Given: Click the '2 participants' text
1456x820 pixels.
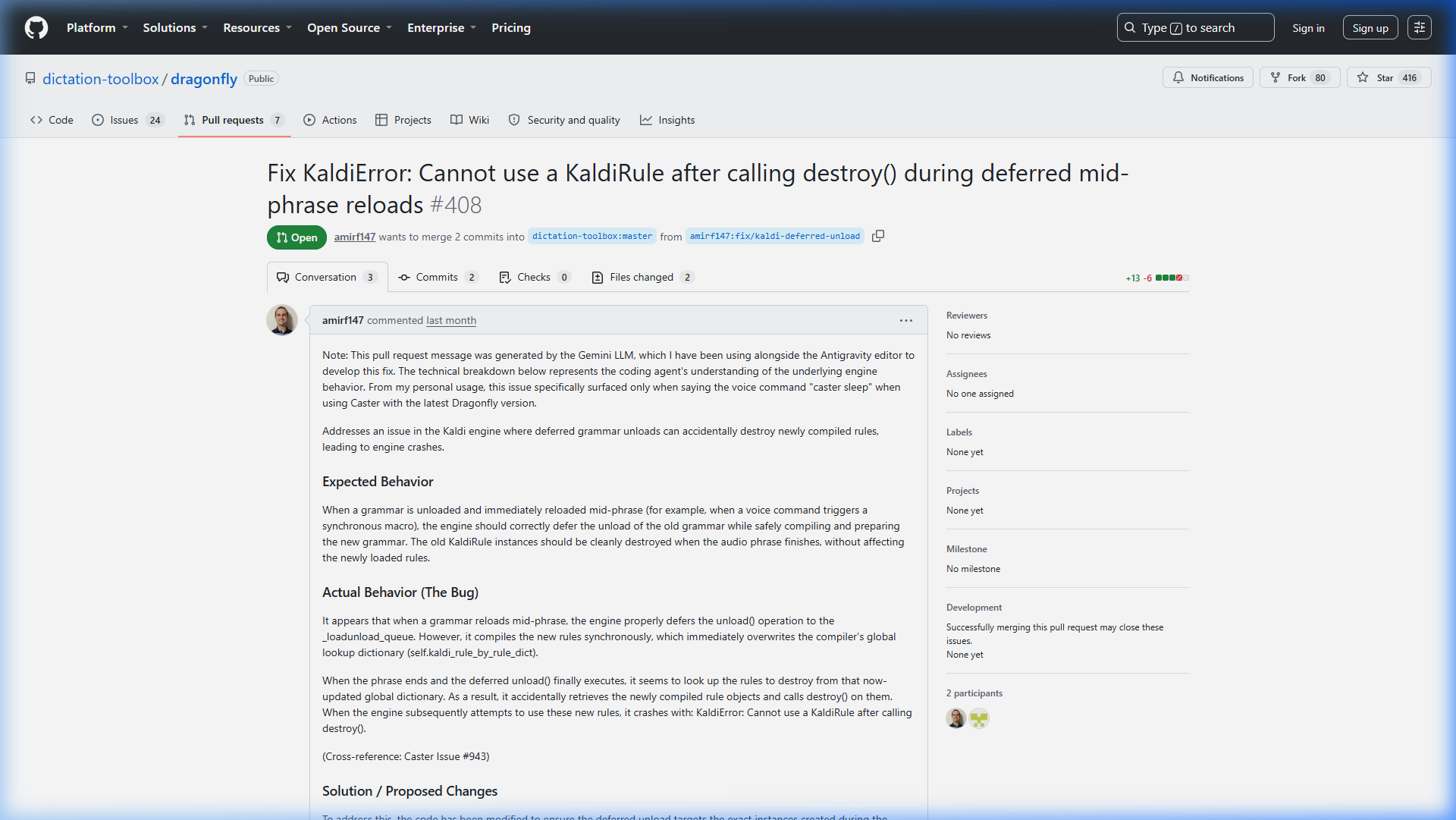Looking at the screenshot, I should 974,693.
